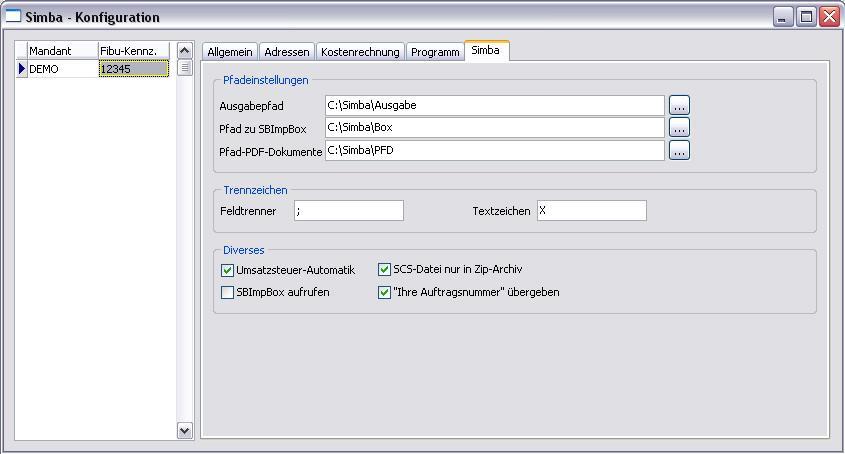
Task: Toggle the Umsatzsteuer-Automatik checkbox
Action: tap(227, 270)
